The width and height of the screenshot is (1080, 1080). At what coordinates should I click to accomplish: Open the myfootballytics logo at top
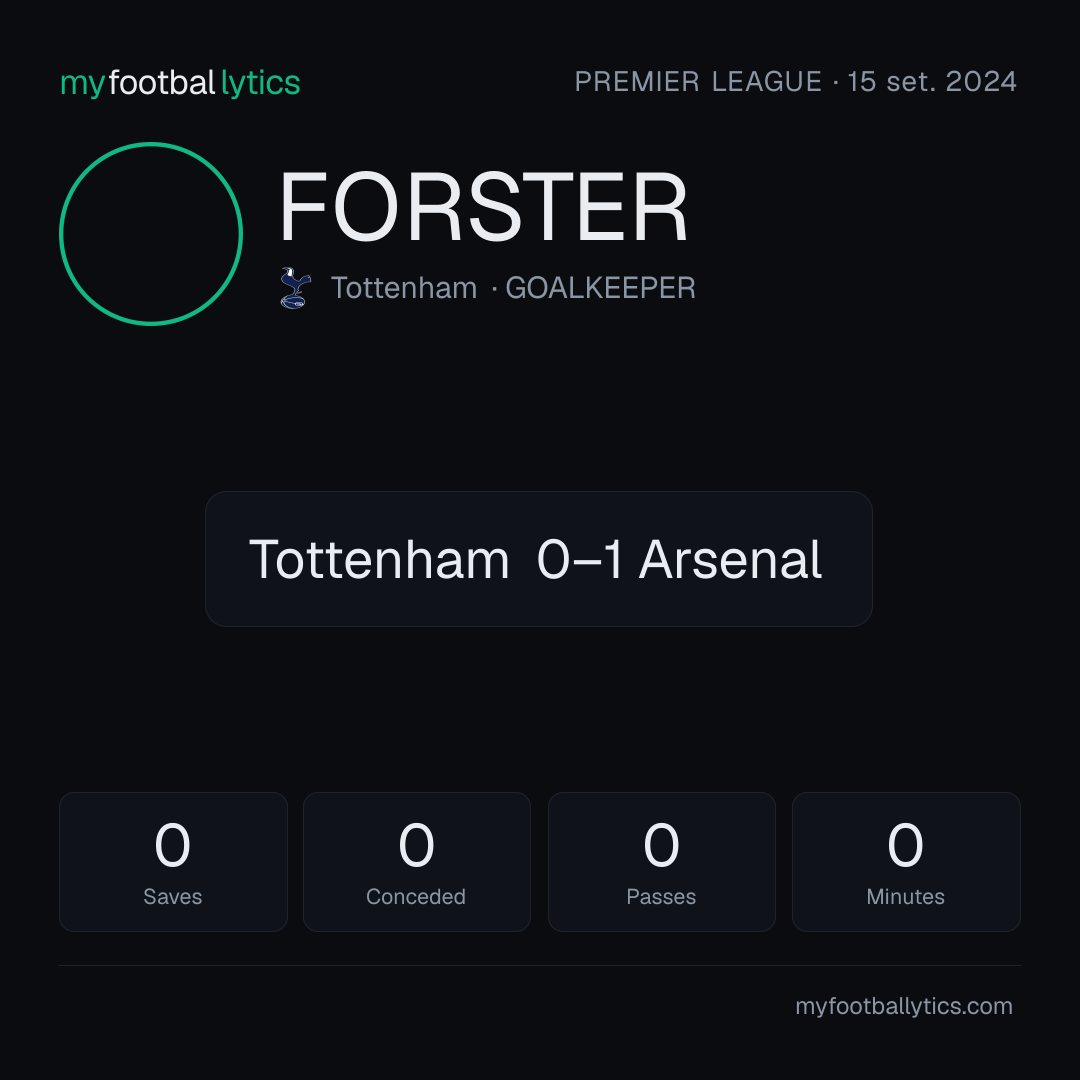[180, 83]
